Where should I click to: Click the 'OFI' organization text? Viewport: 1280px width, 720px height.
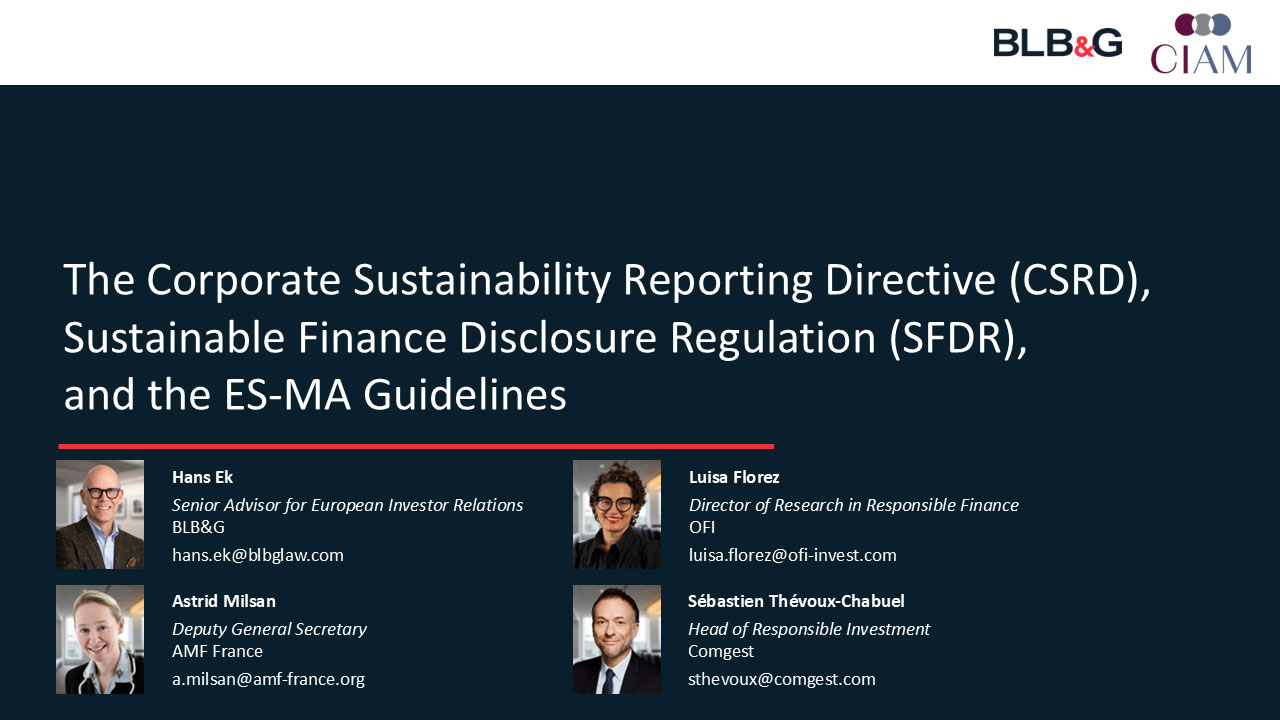[702, 527]
